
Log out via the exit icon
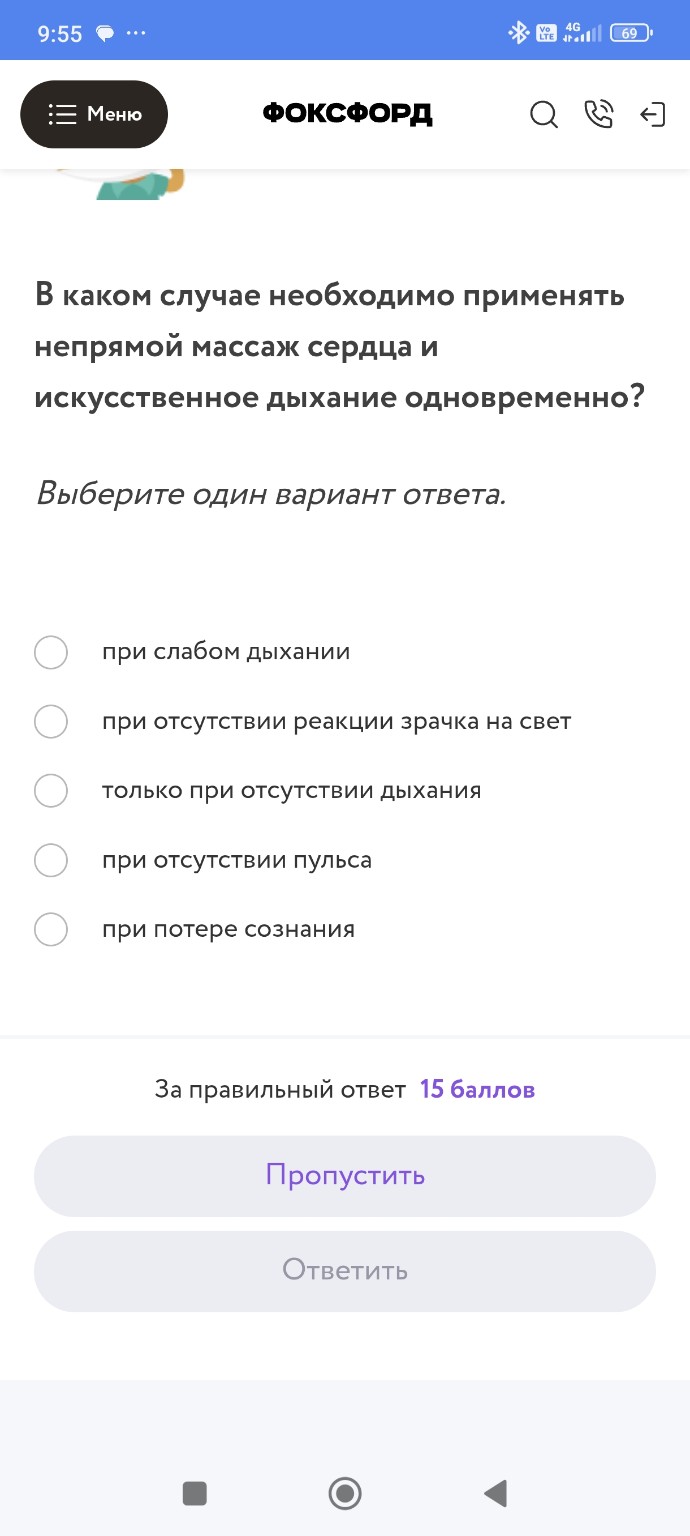(x=654, y=114)
